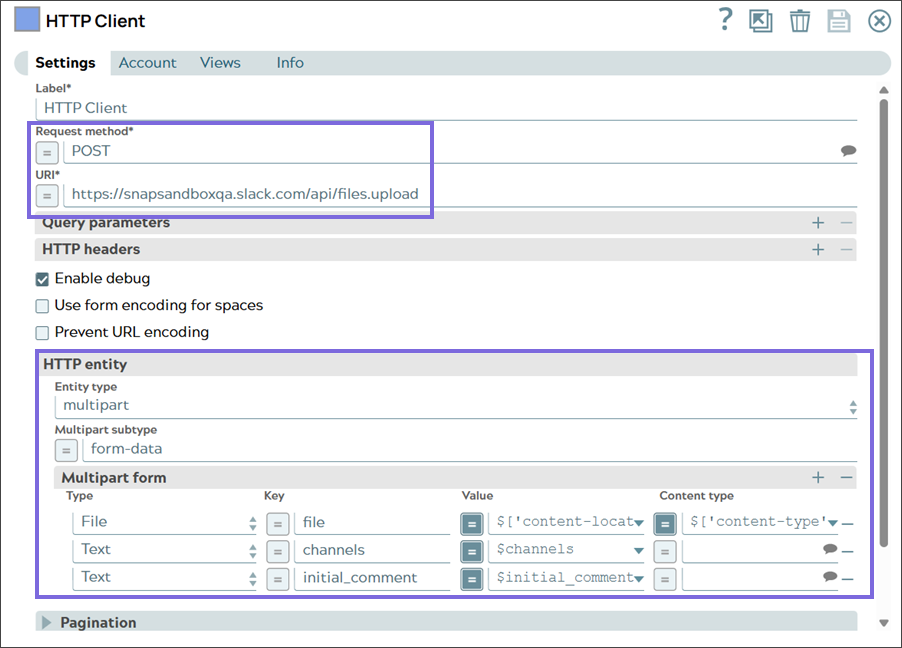Screen dimensions: 902x648
Task: Delete snap using trash icon
Action: 800,21
